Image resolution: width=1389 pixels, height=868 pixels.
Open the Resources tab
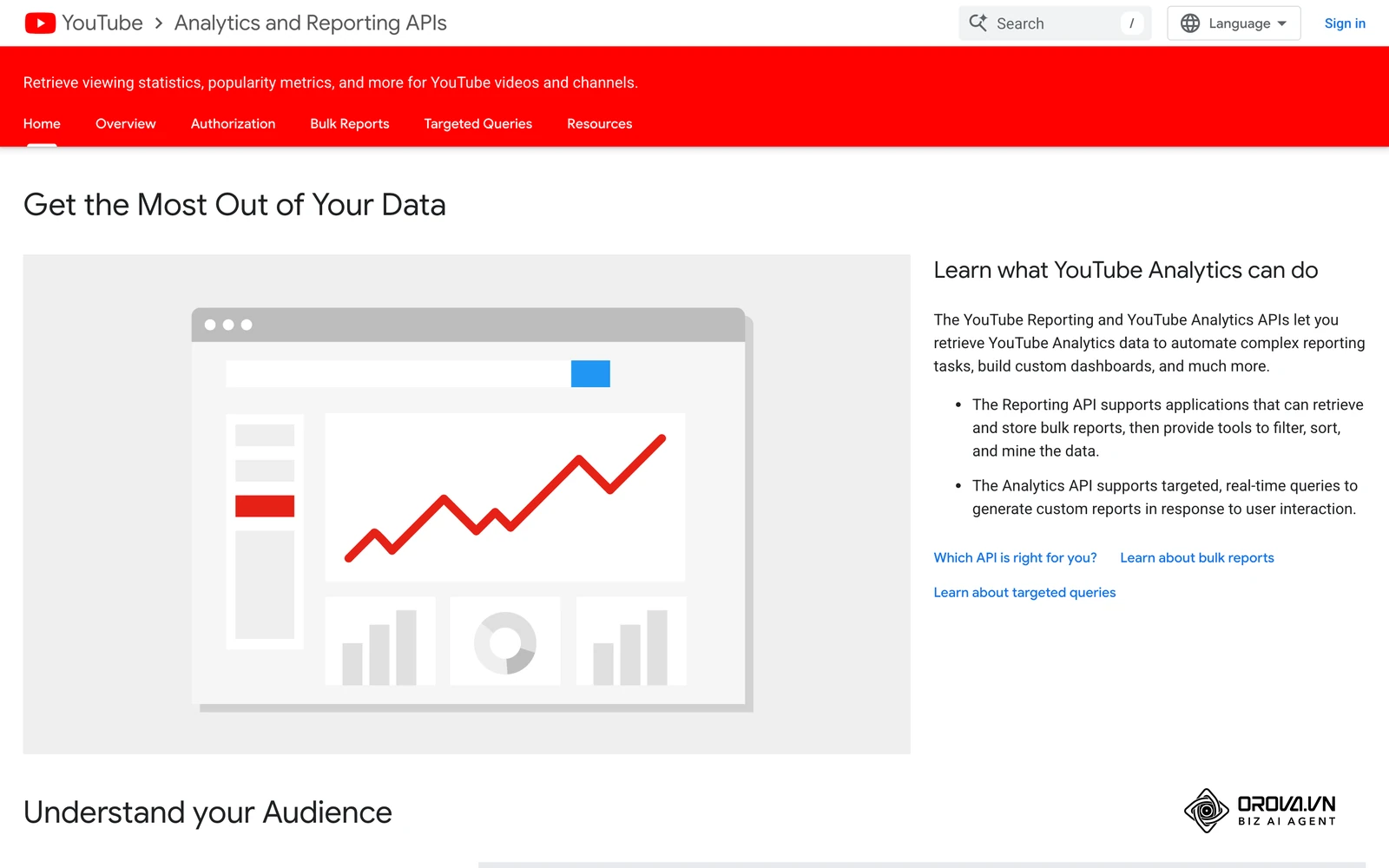point(600,124)
